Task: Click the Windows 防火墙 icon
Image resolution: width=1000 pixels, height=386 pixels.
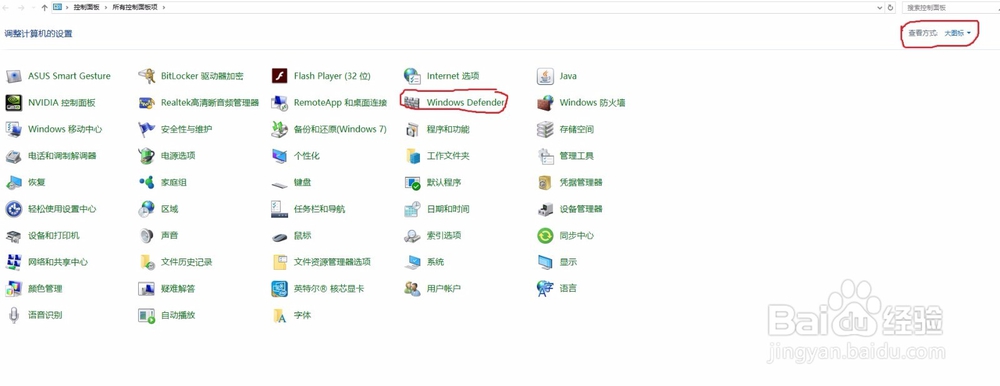Action: 545,103
